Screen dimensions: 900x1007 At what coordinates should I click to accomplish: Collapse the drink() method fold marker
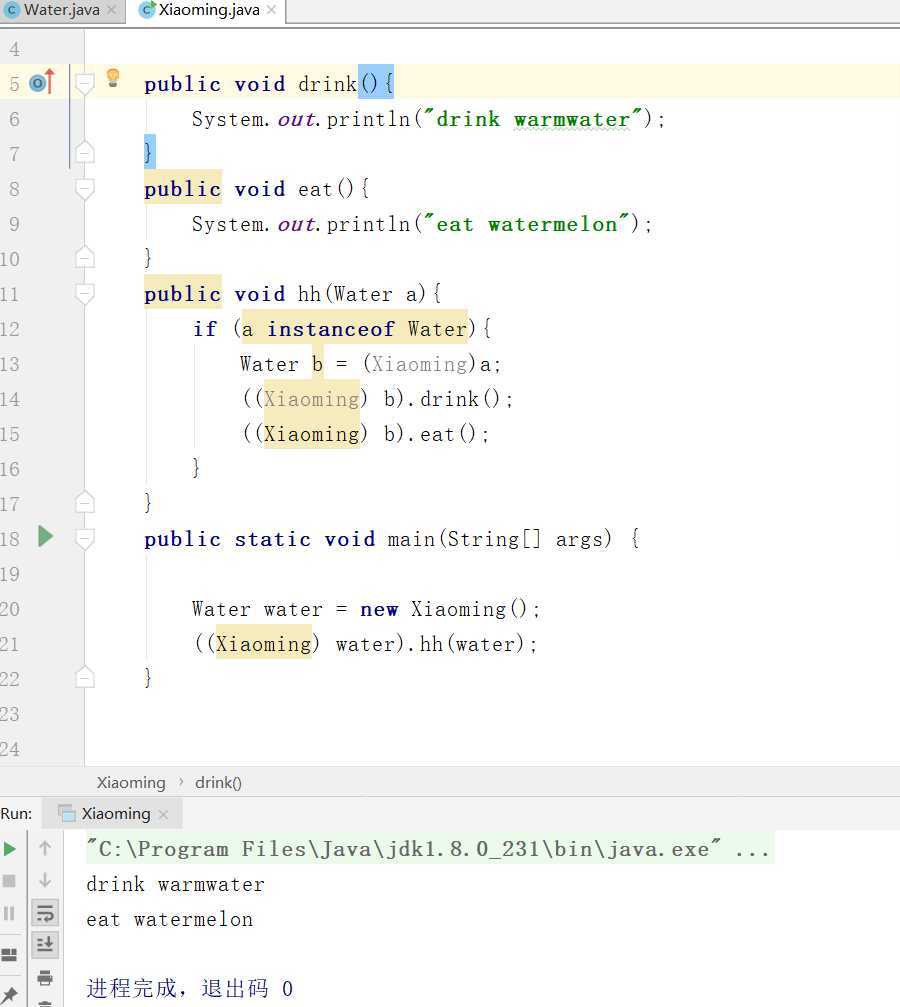coord(85,83)
